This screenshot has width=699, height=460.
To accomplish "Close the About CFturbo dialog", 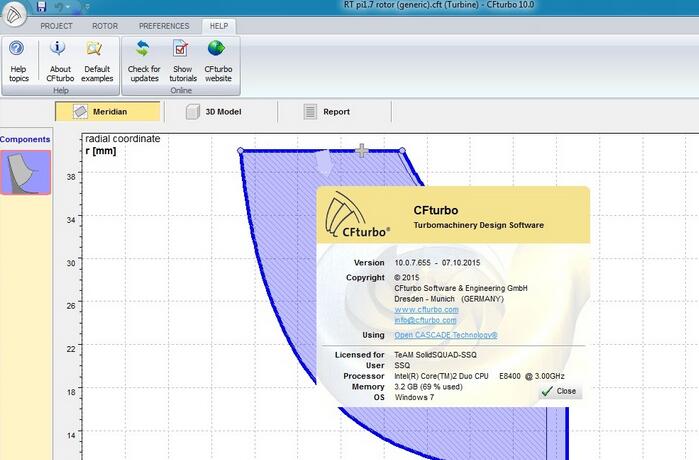I will click(x=559, y=391).
